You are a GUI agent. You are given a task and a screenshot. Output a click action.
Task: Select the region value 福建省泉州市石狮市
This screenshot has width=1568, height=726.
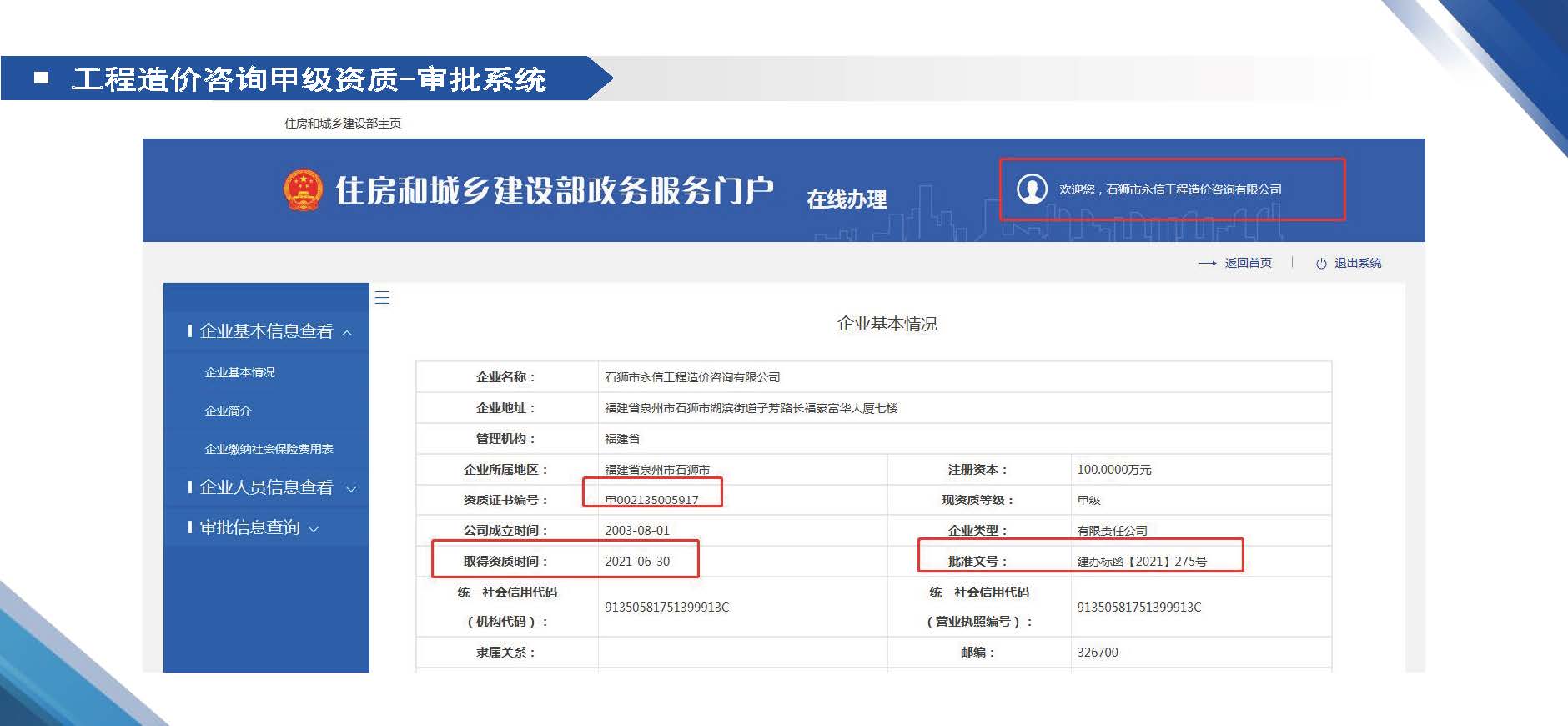click(657, 470)
